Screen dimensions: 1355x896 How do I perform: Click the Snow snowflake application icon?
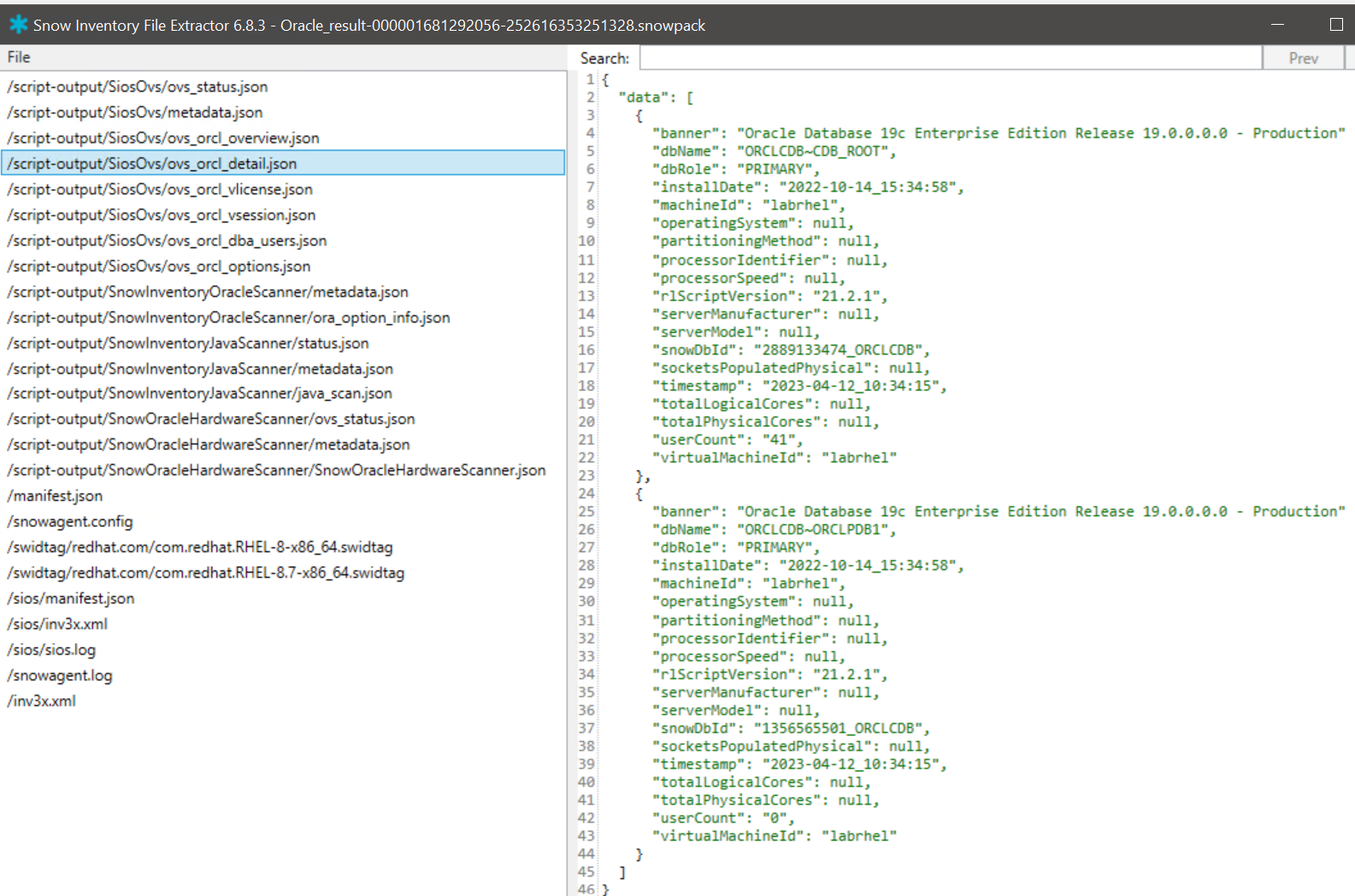pos(19,25)
